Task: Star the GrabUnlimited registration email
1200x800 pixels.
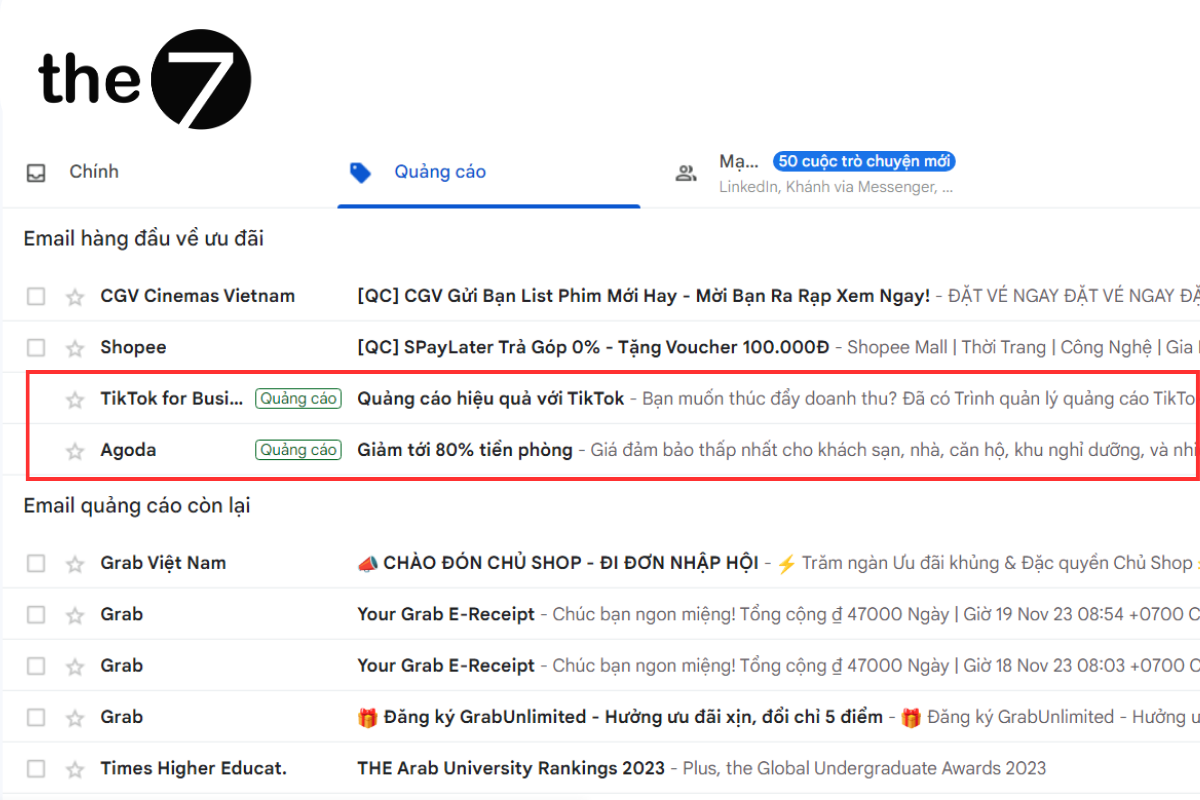Action: point(74,717)
